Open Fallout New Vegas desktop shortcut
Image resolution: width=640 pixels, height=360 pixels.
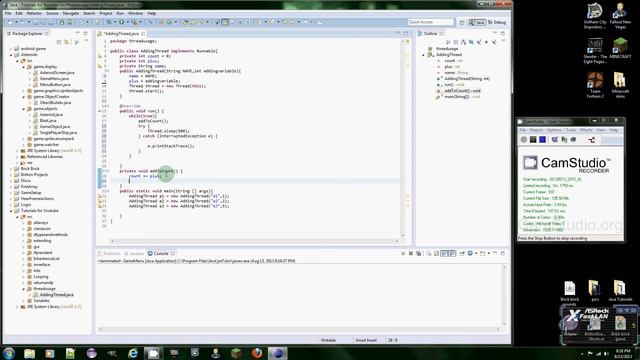(620, 15)
